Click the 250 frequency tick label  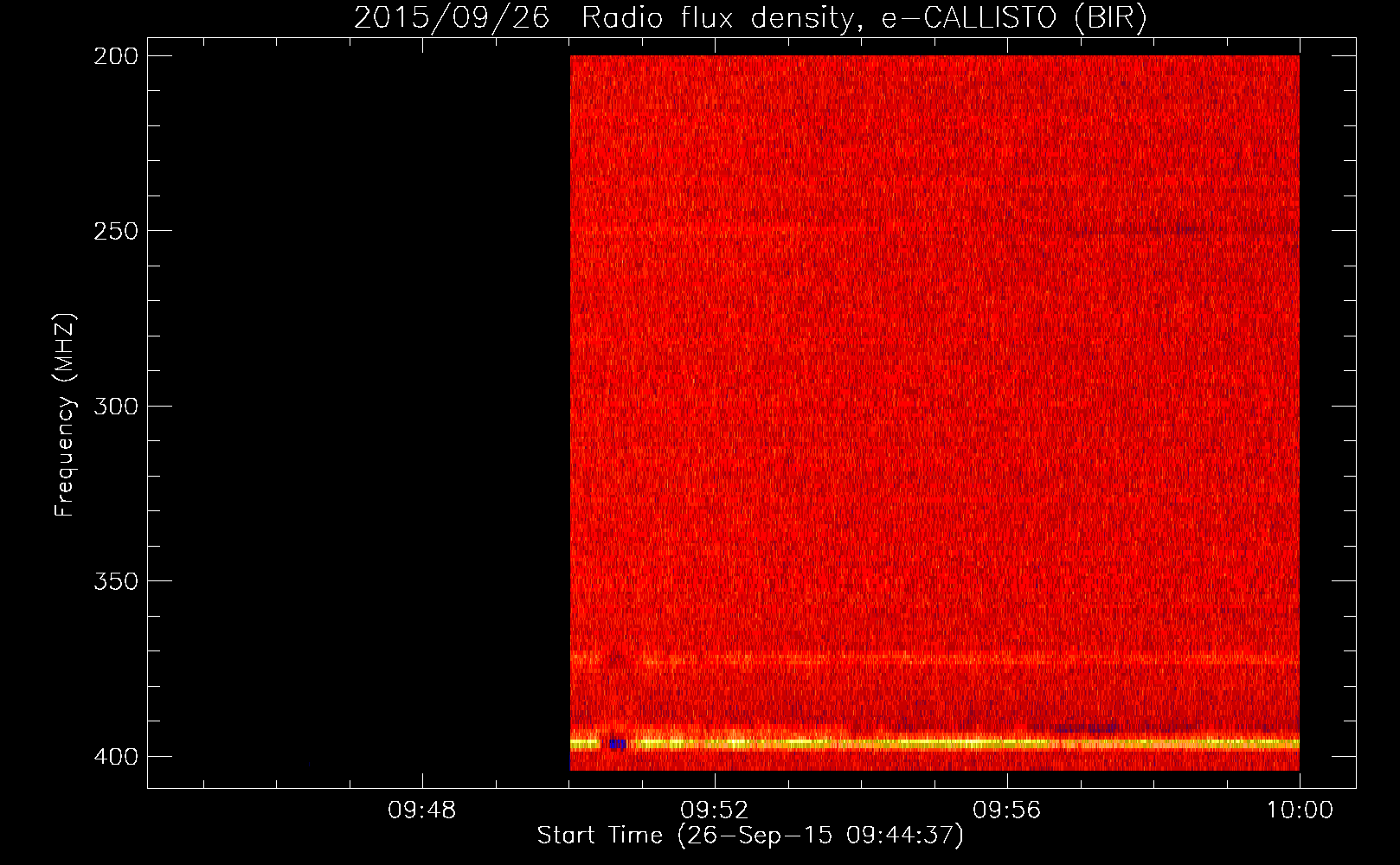tap(115, 231)
